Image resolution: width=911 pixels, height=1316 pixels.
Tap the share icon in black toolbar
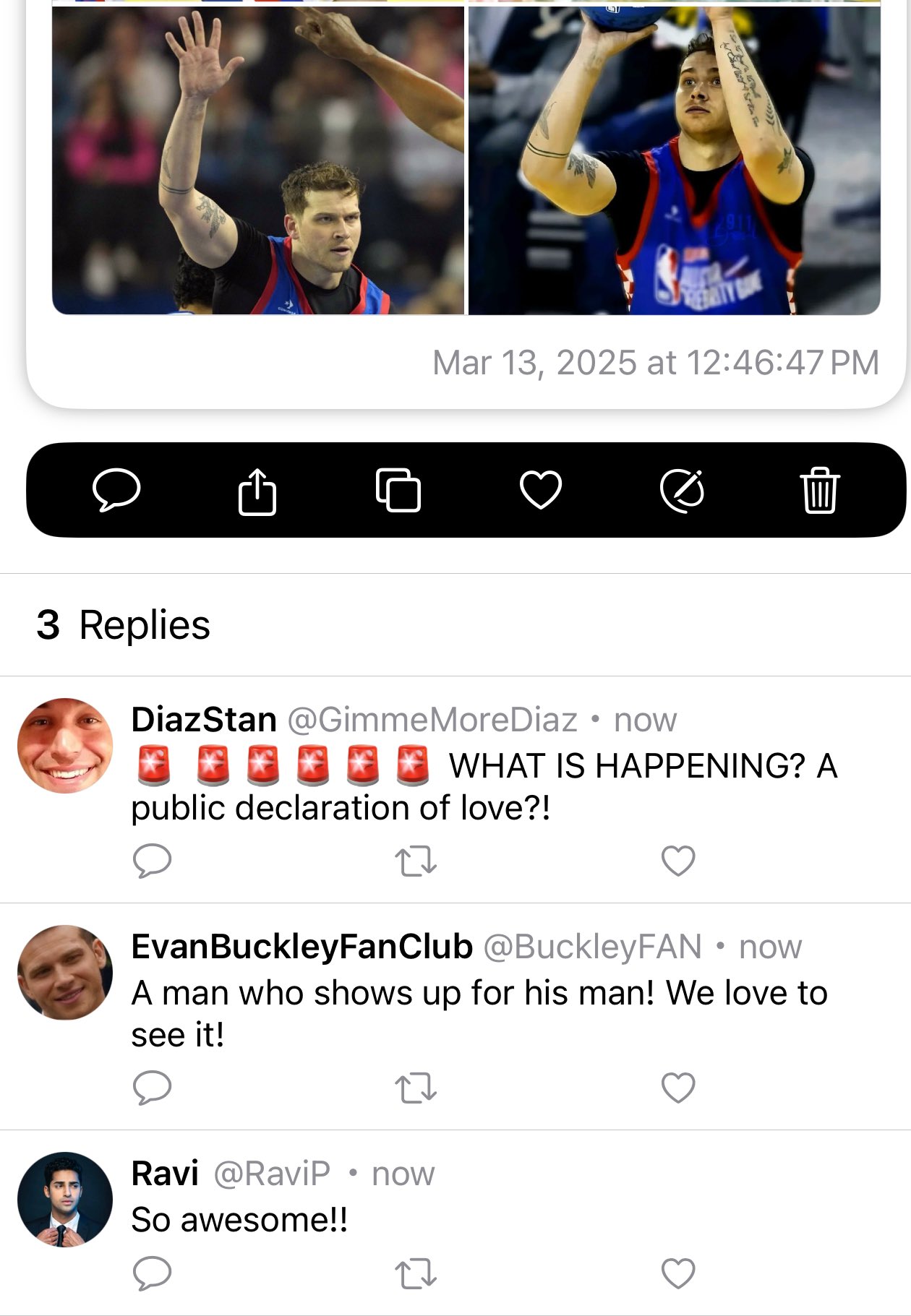click(257, 491)
